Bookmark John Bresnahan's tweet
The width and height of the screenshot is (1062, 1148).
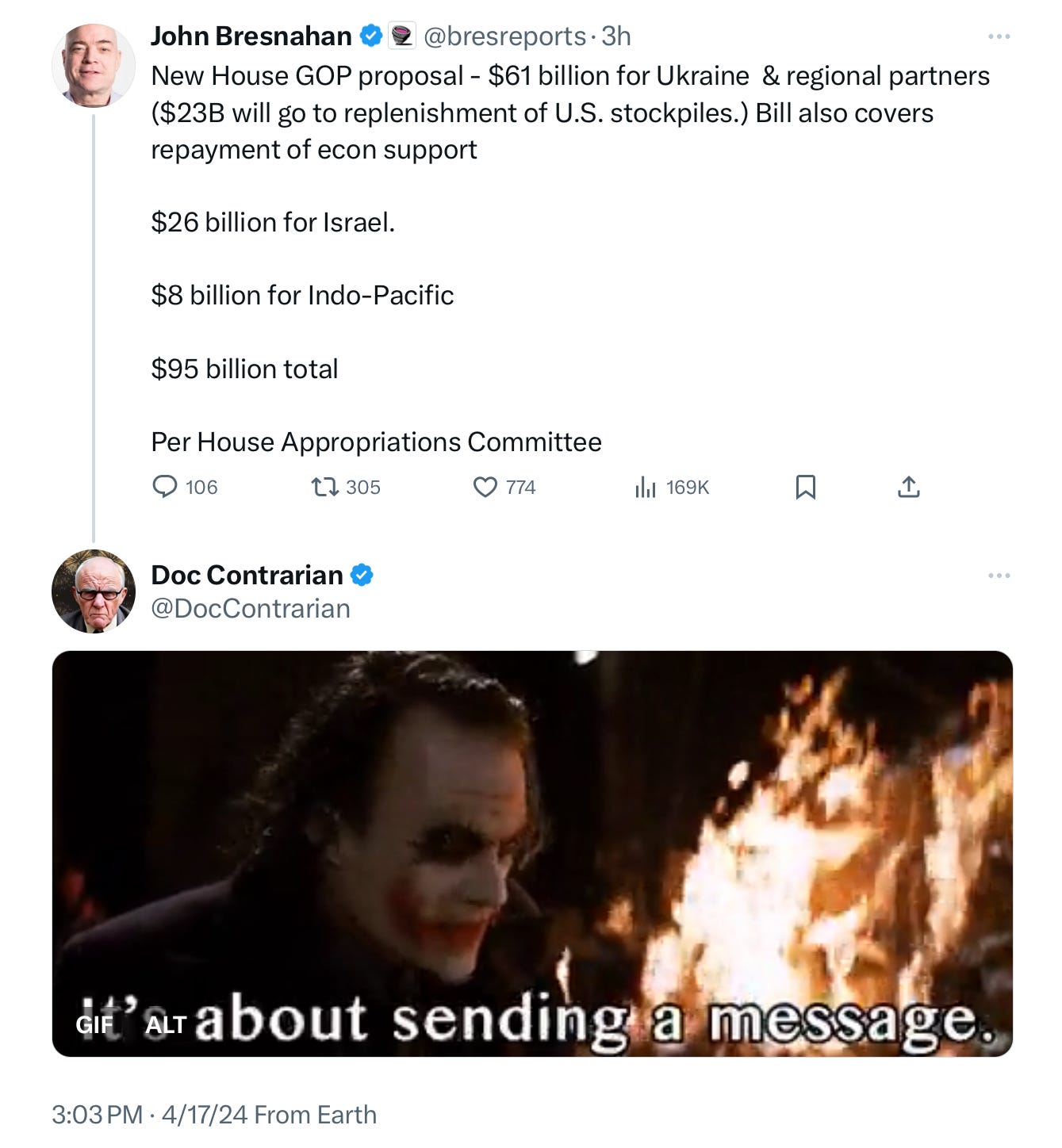point(805,487)
